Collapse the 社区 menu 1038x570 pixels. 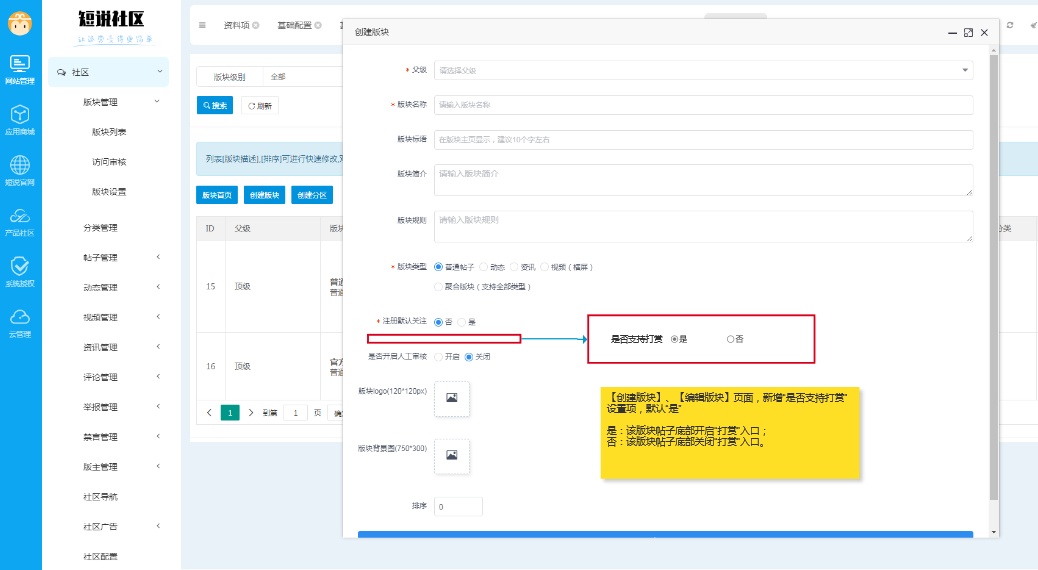click(159, 71)
